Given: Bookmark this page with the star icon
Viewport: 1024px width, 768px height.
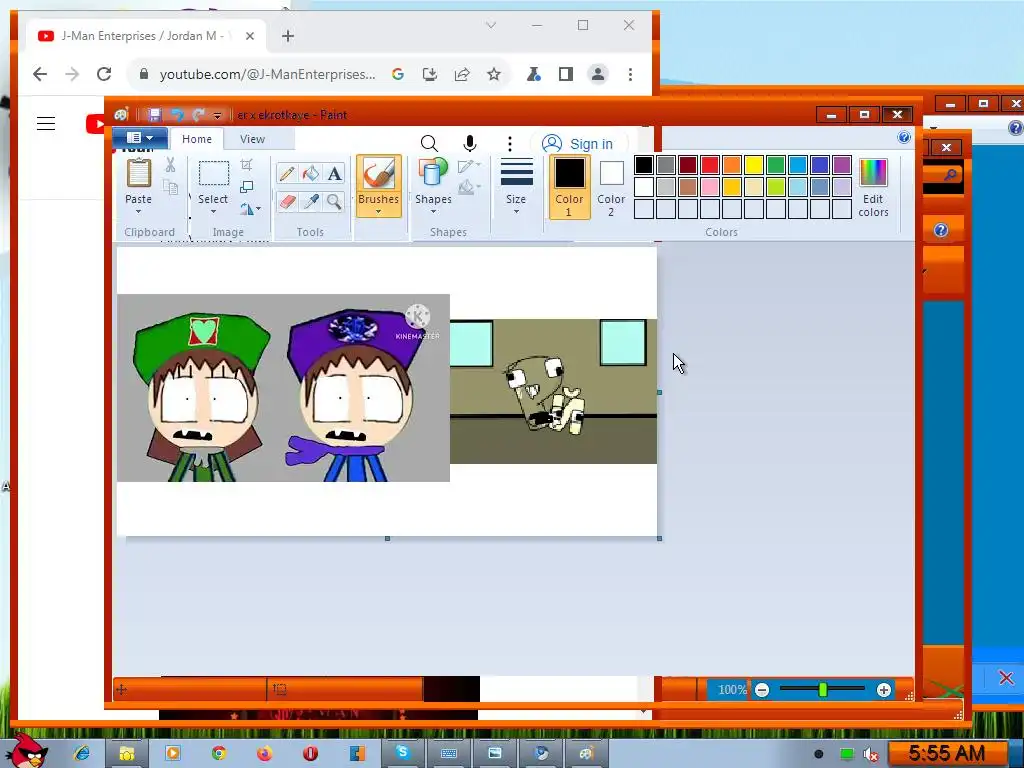Looking at the screenshot, I should [x=494, y=74].
